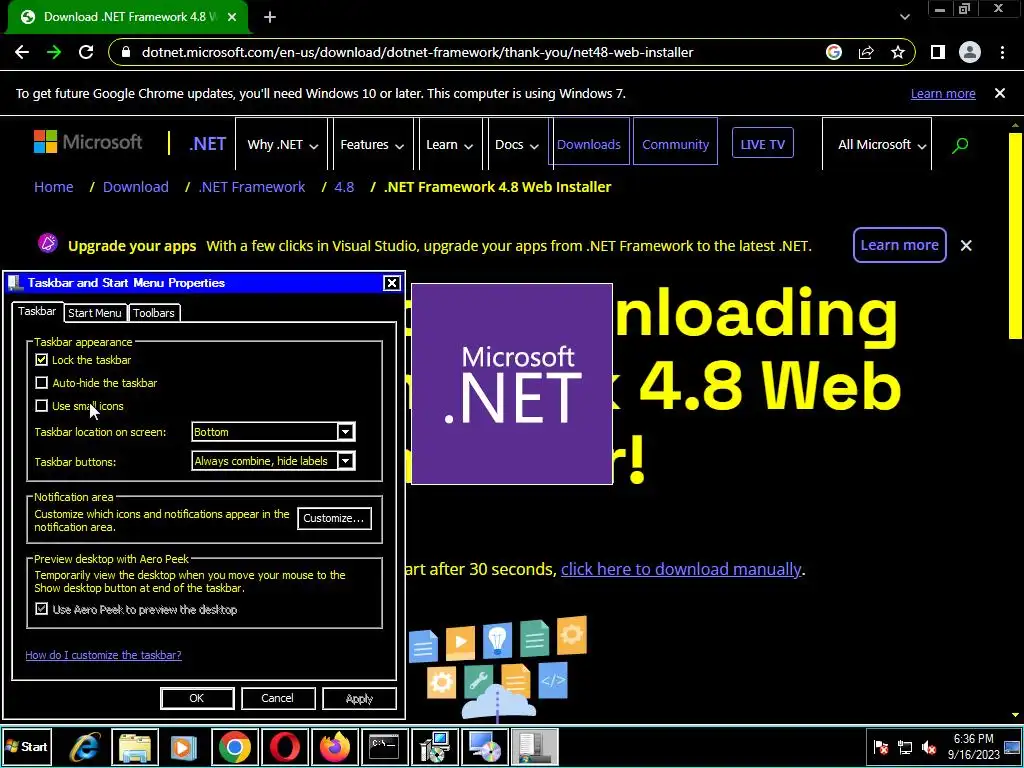Click Customize... notification area button
This screenshot has width=1024, height=768.
click(334, 519)
